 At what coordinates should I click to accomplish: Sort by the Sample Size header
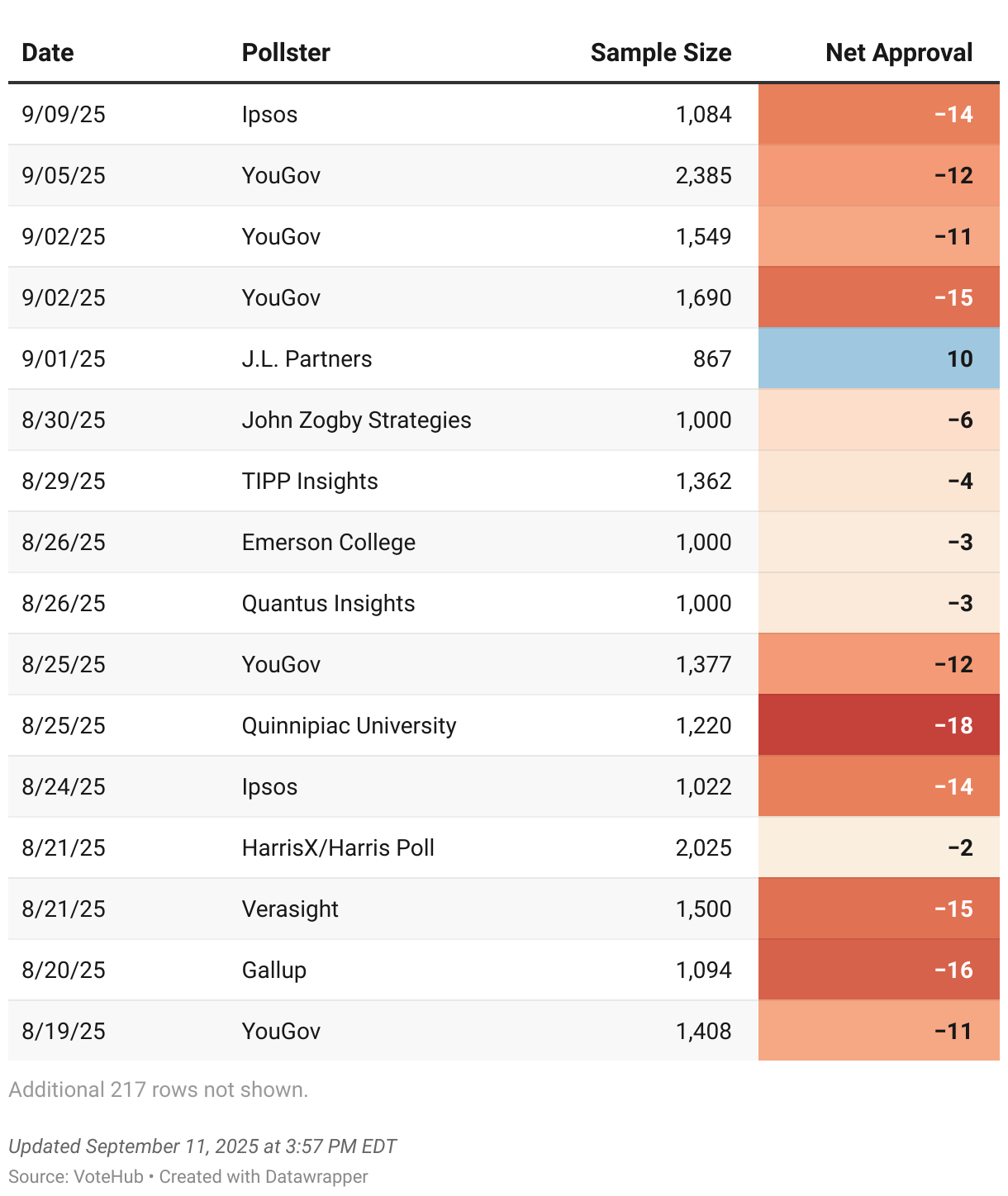click(660, 53)
